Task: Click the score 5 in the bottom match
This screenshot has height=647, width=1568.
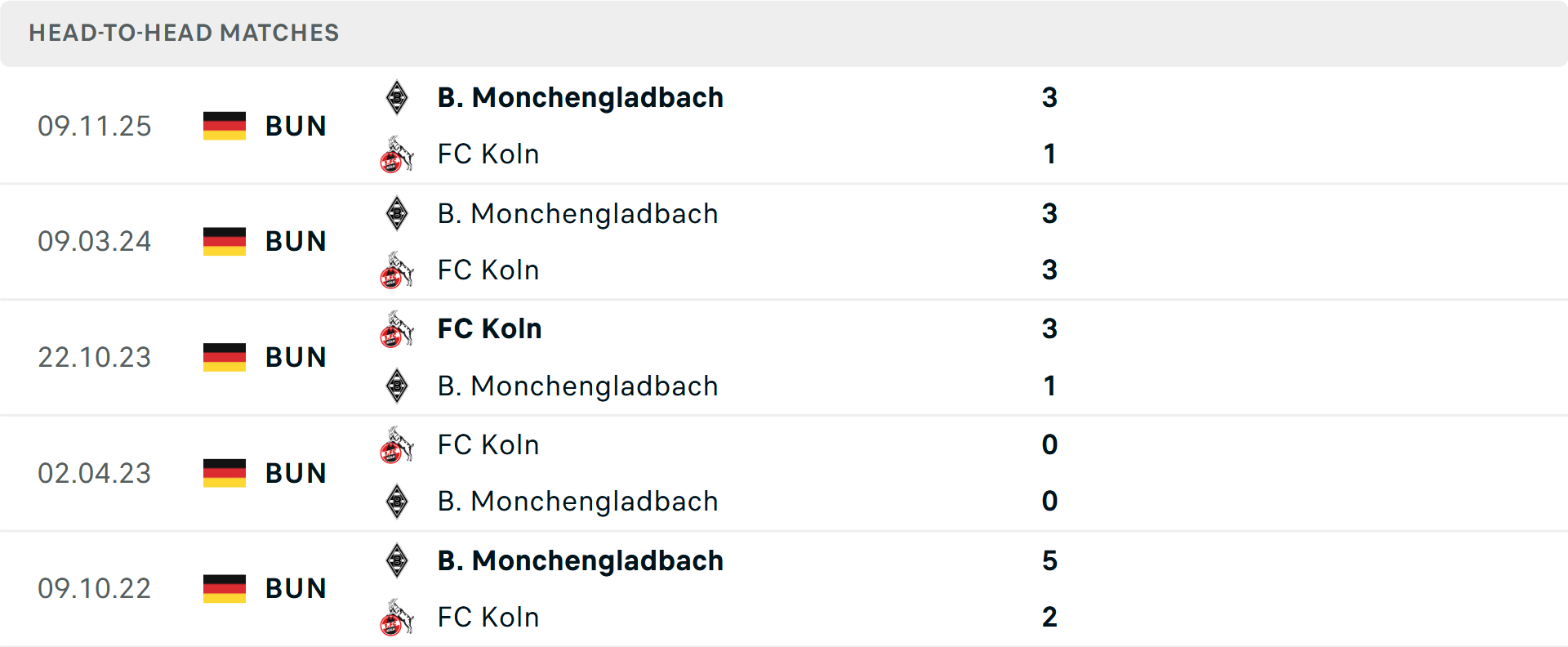Action: click(1050, 561)
